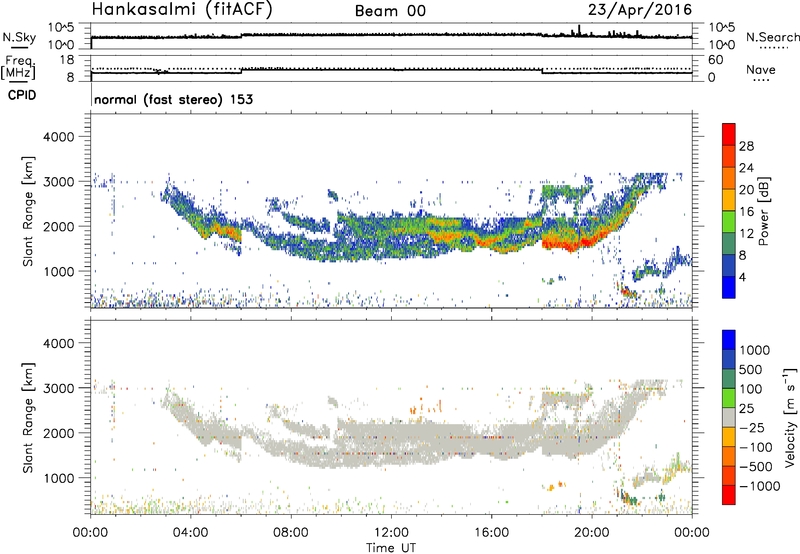Click the "Velocity [m s-1]" colorbar title
Viewport: 800px width, 554px height.
tap(790, 417)
